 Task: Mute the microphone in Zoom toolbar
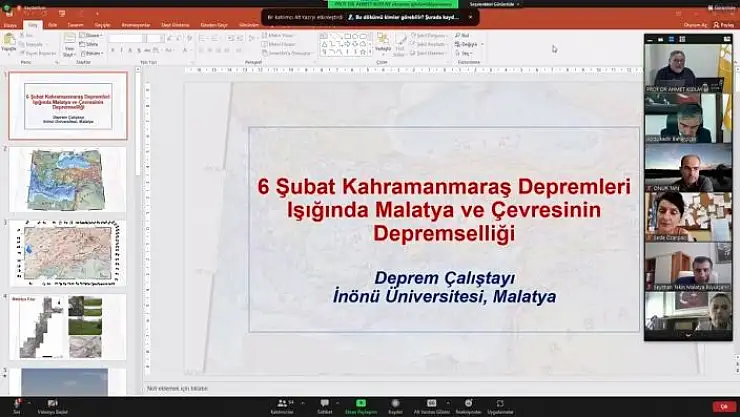[17, 403]
